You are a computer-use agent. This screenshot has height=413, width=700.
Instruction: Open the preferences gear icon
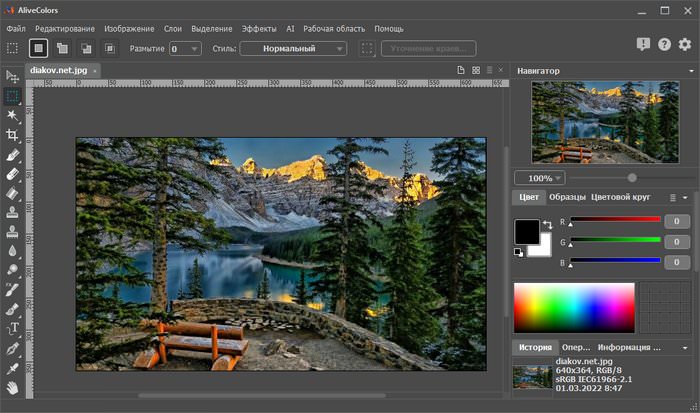point(685,44)
